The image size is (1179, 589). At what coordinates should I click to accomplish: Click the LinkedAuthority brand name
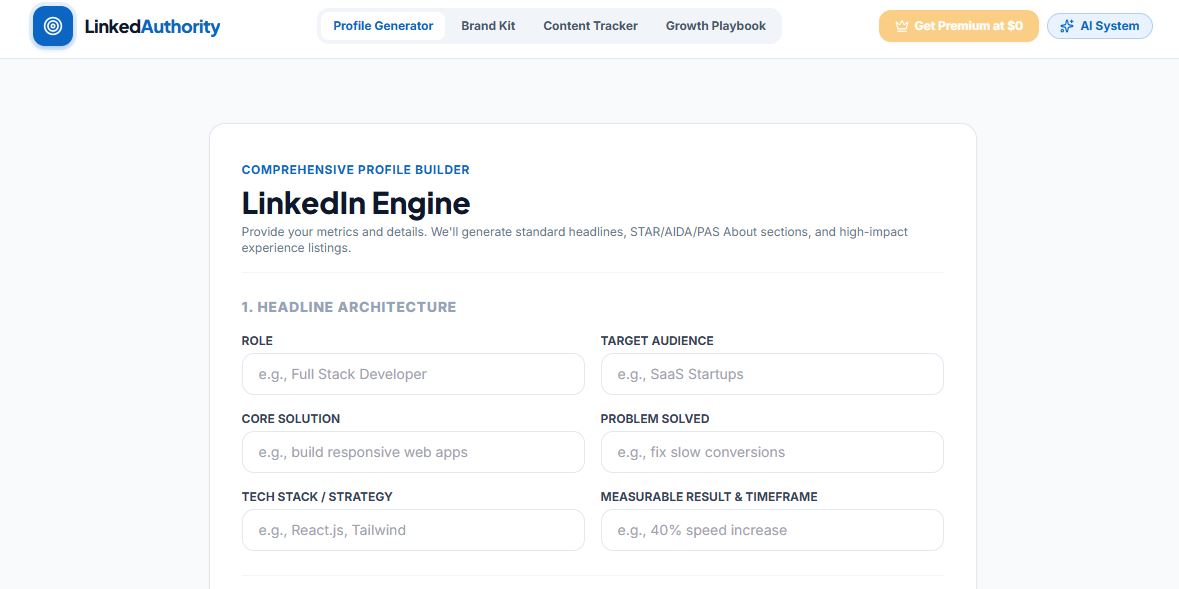tap(152, 27)
